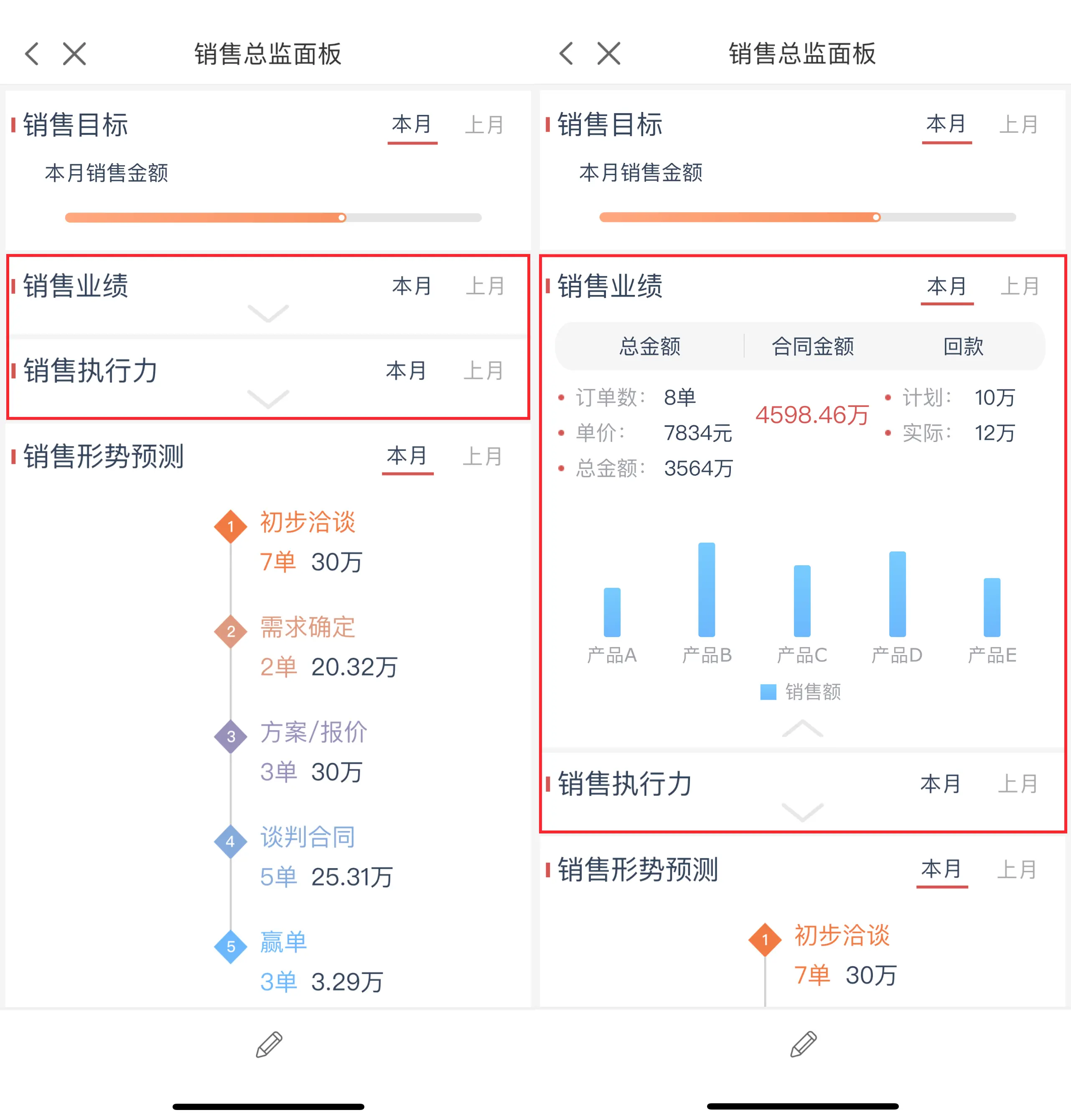
Task: Tap stage 5 赢单 diamond marker
Action: tap(231, 947)
